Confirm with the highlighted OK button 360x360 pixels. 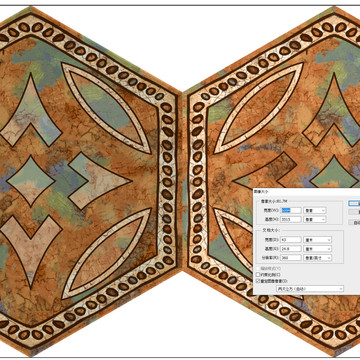click(354, 203)
